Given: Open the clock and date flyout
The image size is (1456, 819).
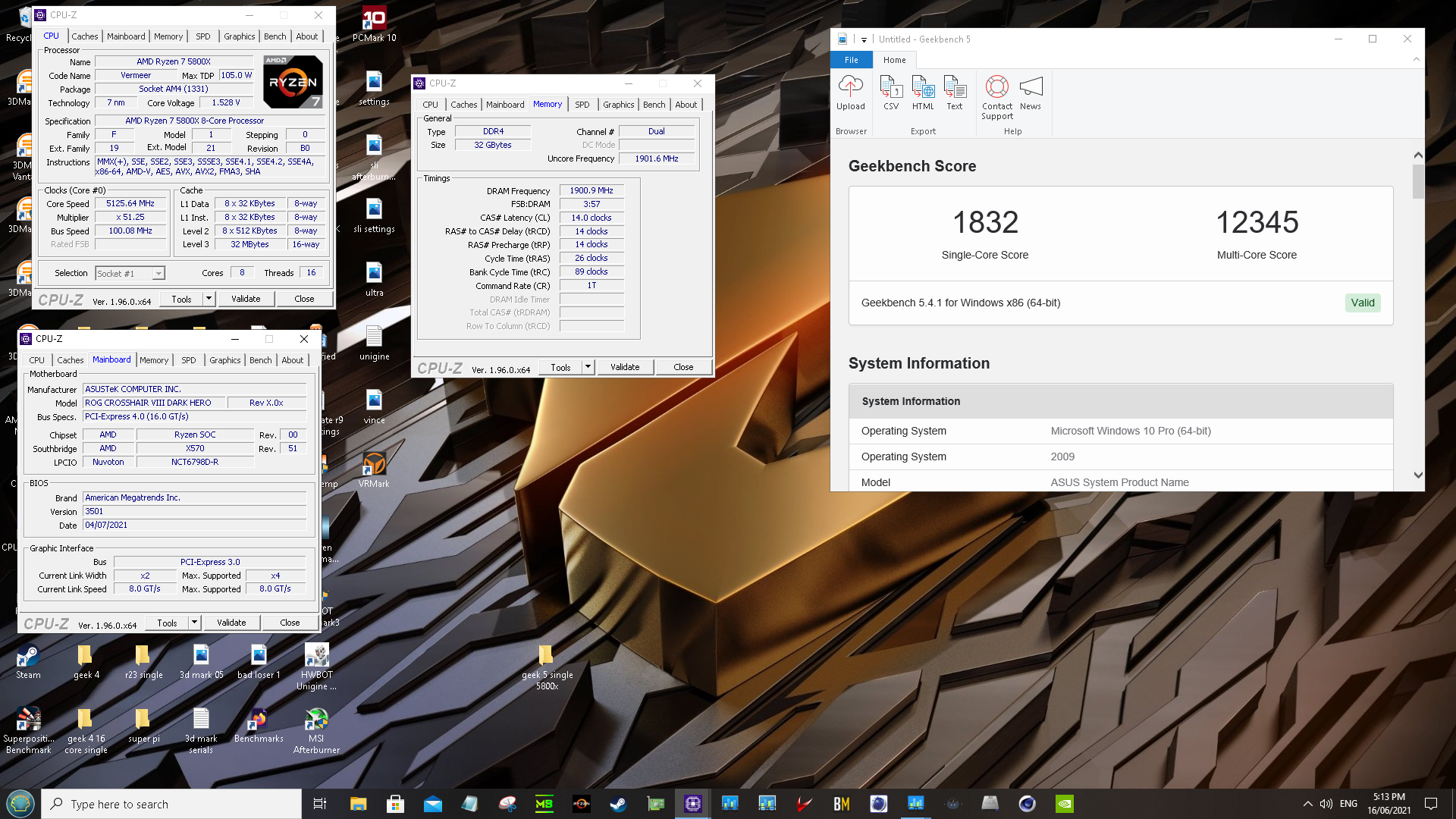Looking at the screenshot, I should click(x=1389, y=804).
